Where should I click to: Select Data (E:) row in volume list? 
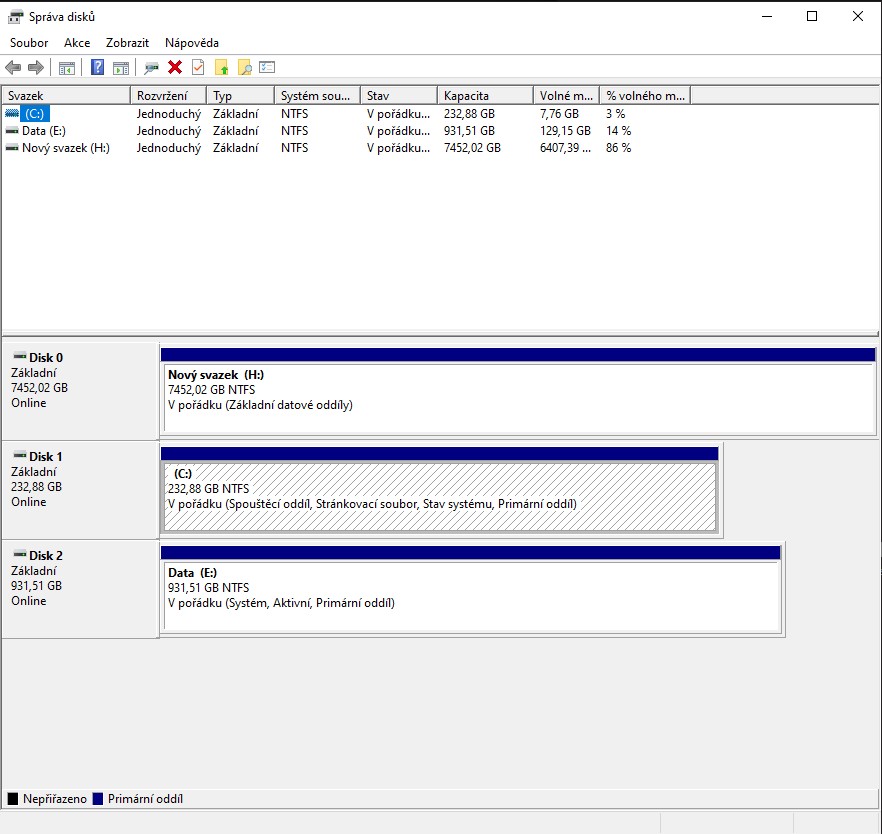point(44,131)
